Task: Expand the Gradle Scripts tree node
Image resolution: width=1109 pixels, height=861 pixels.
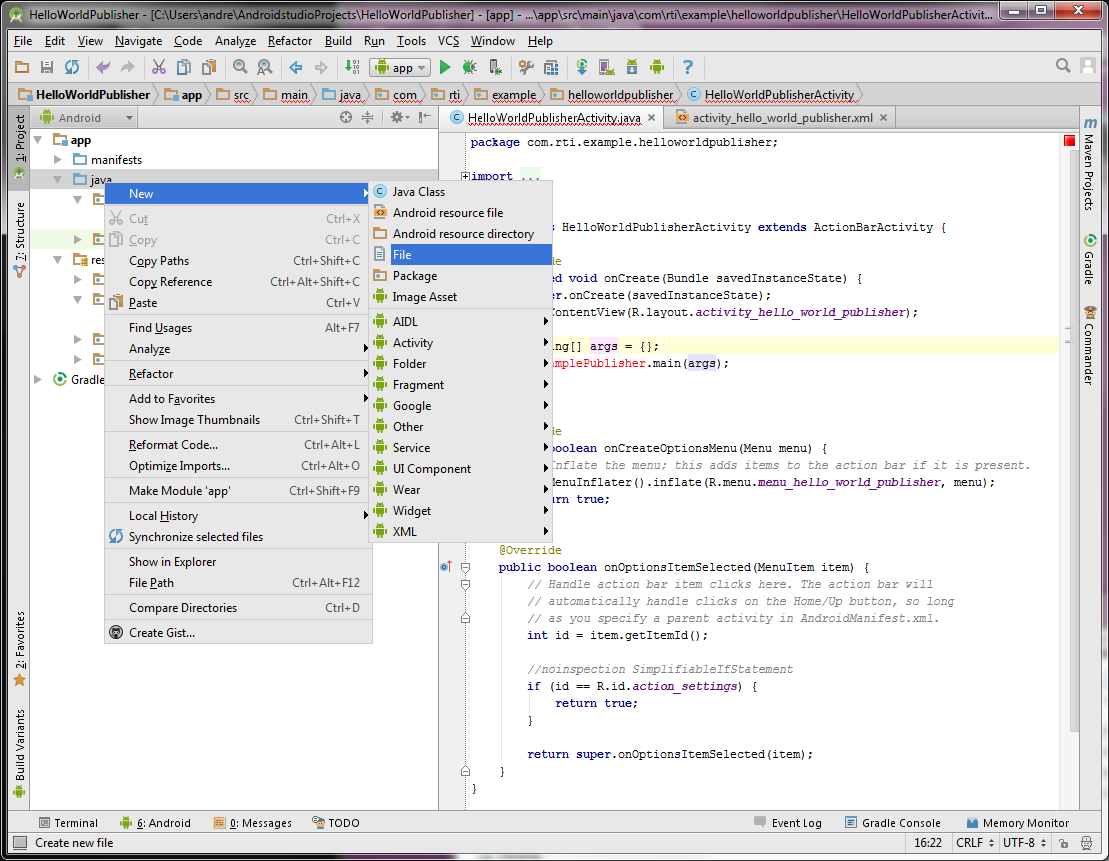Action: 38,380
